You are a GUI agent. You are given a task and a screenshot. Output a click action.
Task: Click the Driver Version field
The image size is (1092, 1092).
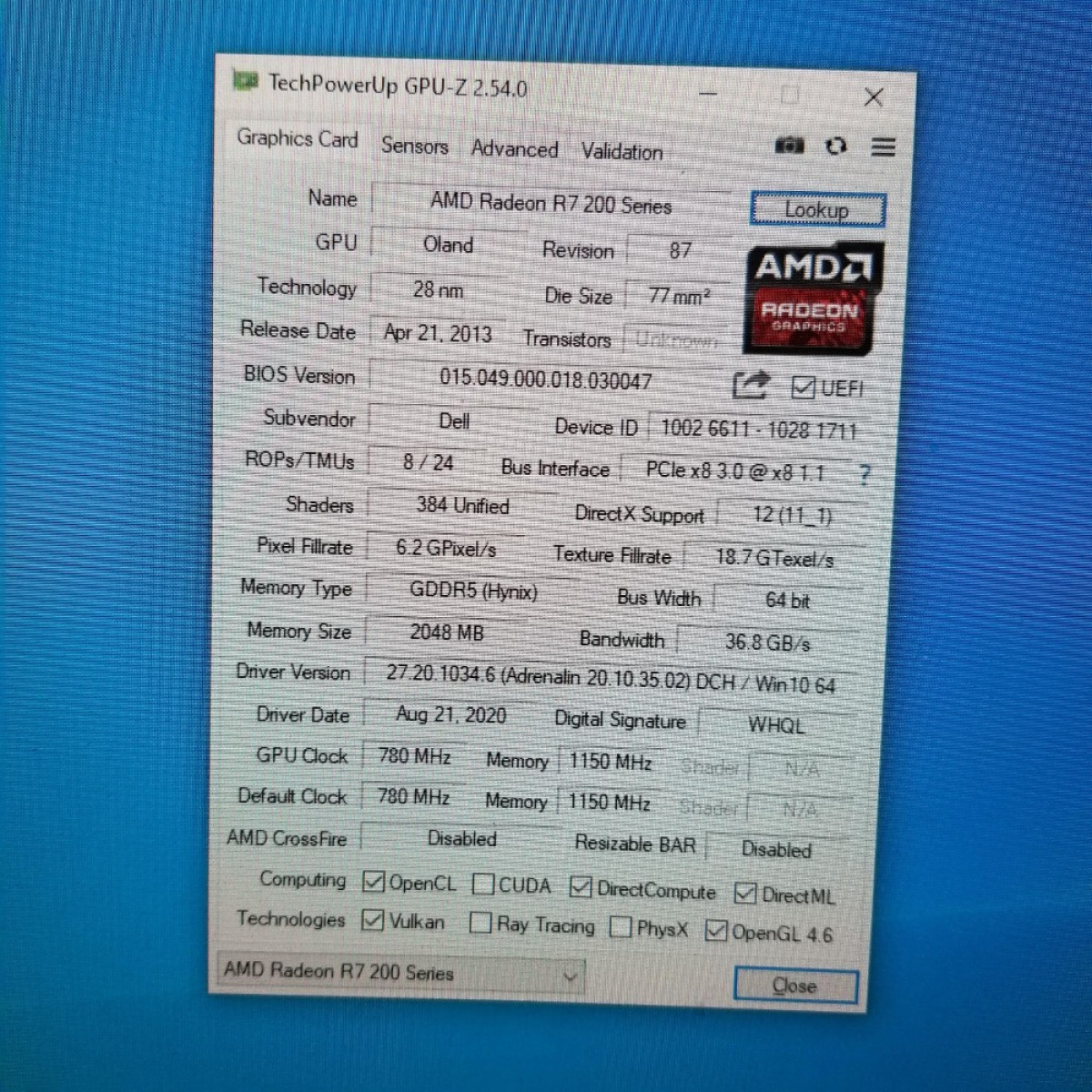pyautogui.click(x=610, y=679)
